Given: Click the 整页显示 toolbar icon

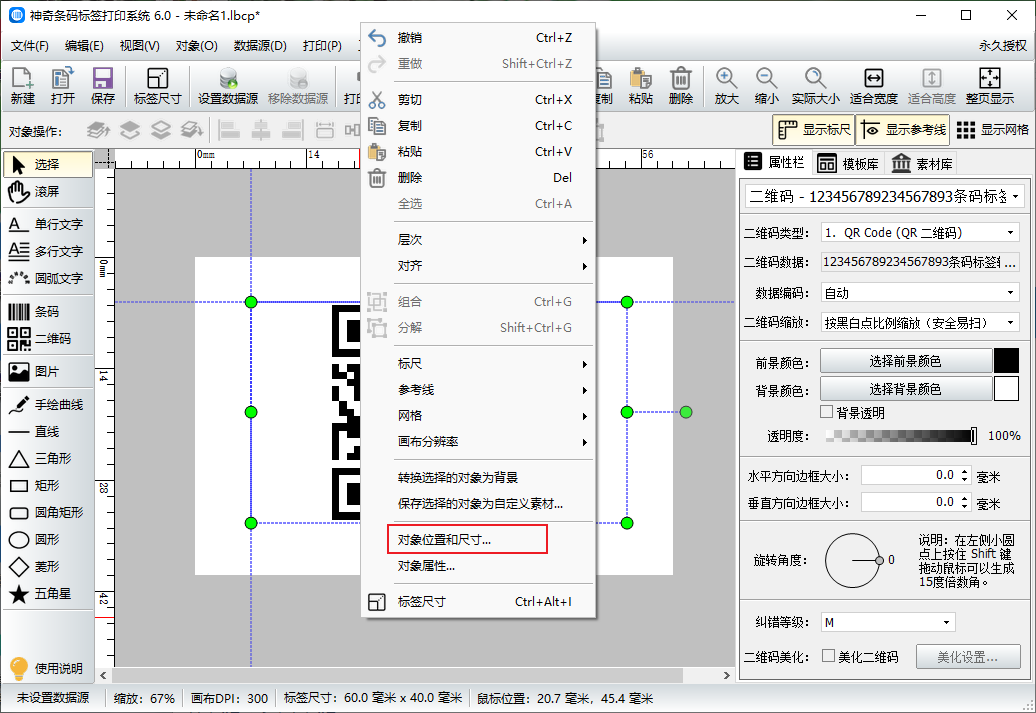Looking at the screenshot, I should click(990, 85).
